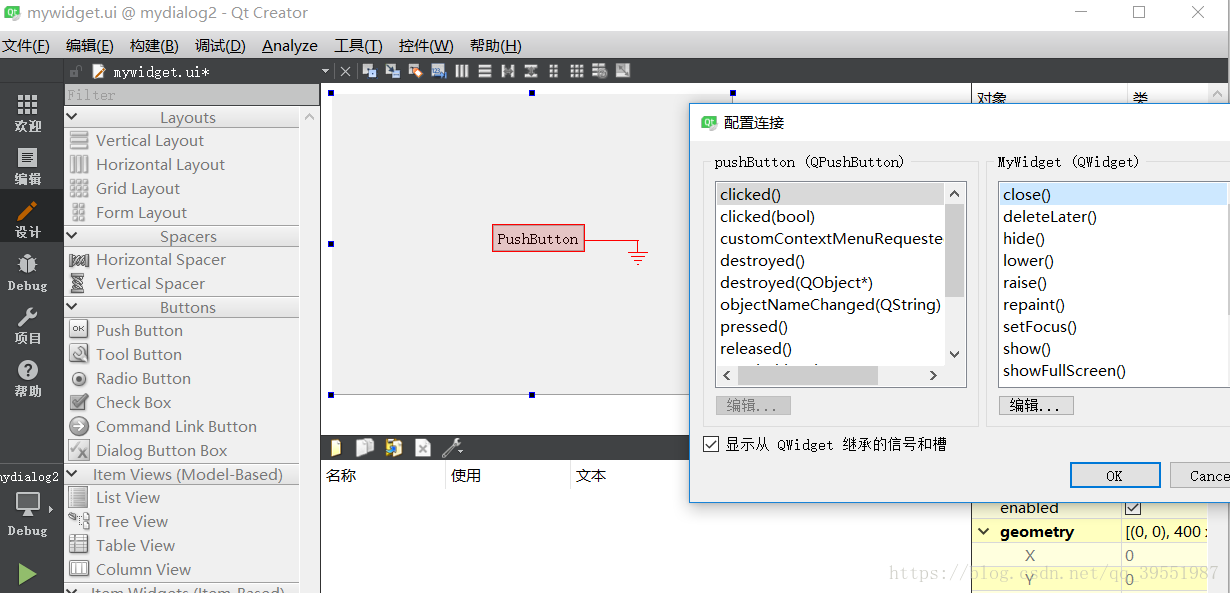1230x593 pixels.
Task: Switch to Welcome mode (欢迎)
Action: pyautogui.click(x=28, y=113)
